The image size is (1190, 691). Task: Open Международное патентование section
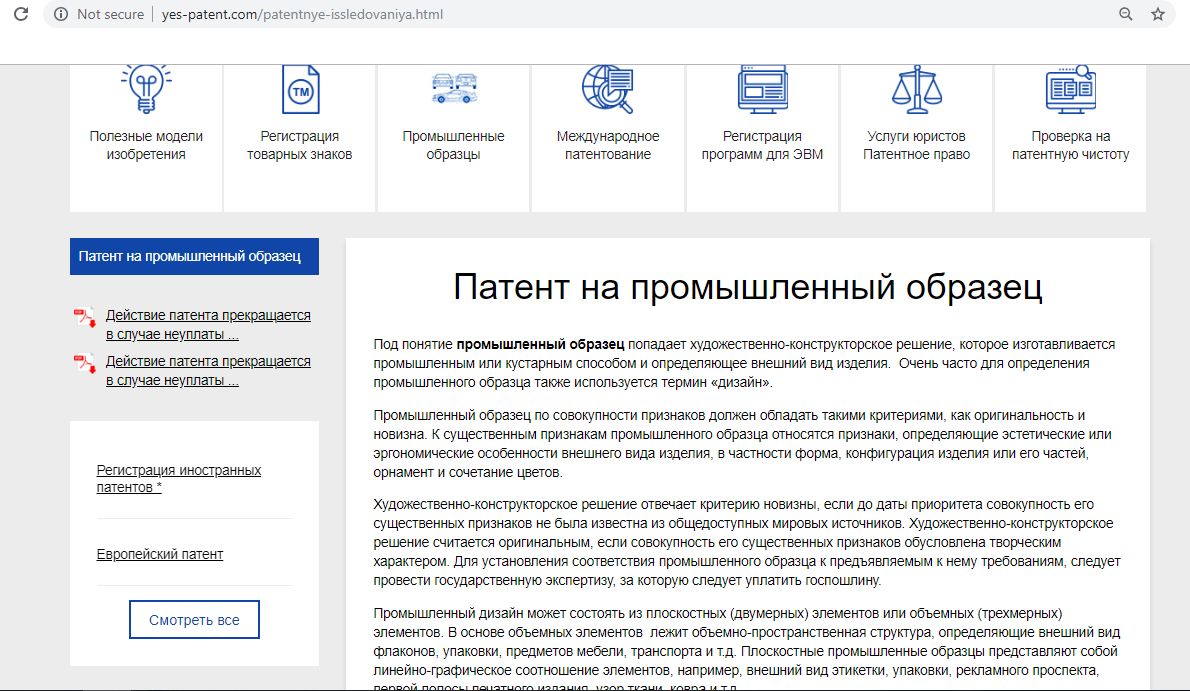608,145
